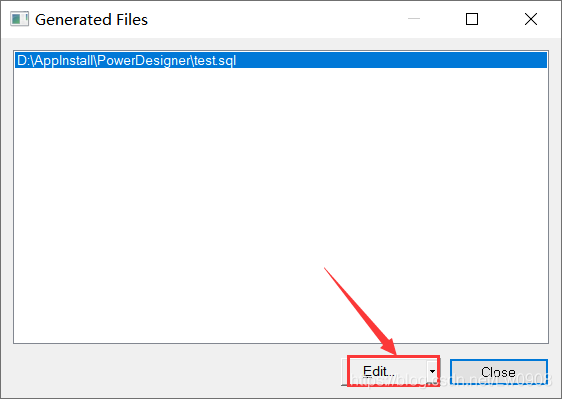Screen dimensions: 562x399
Task: Dismiss the Generated Files dialog with Close
Action: [499, 372]
